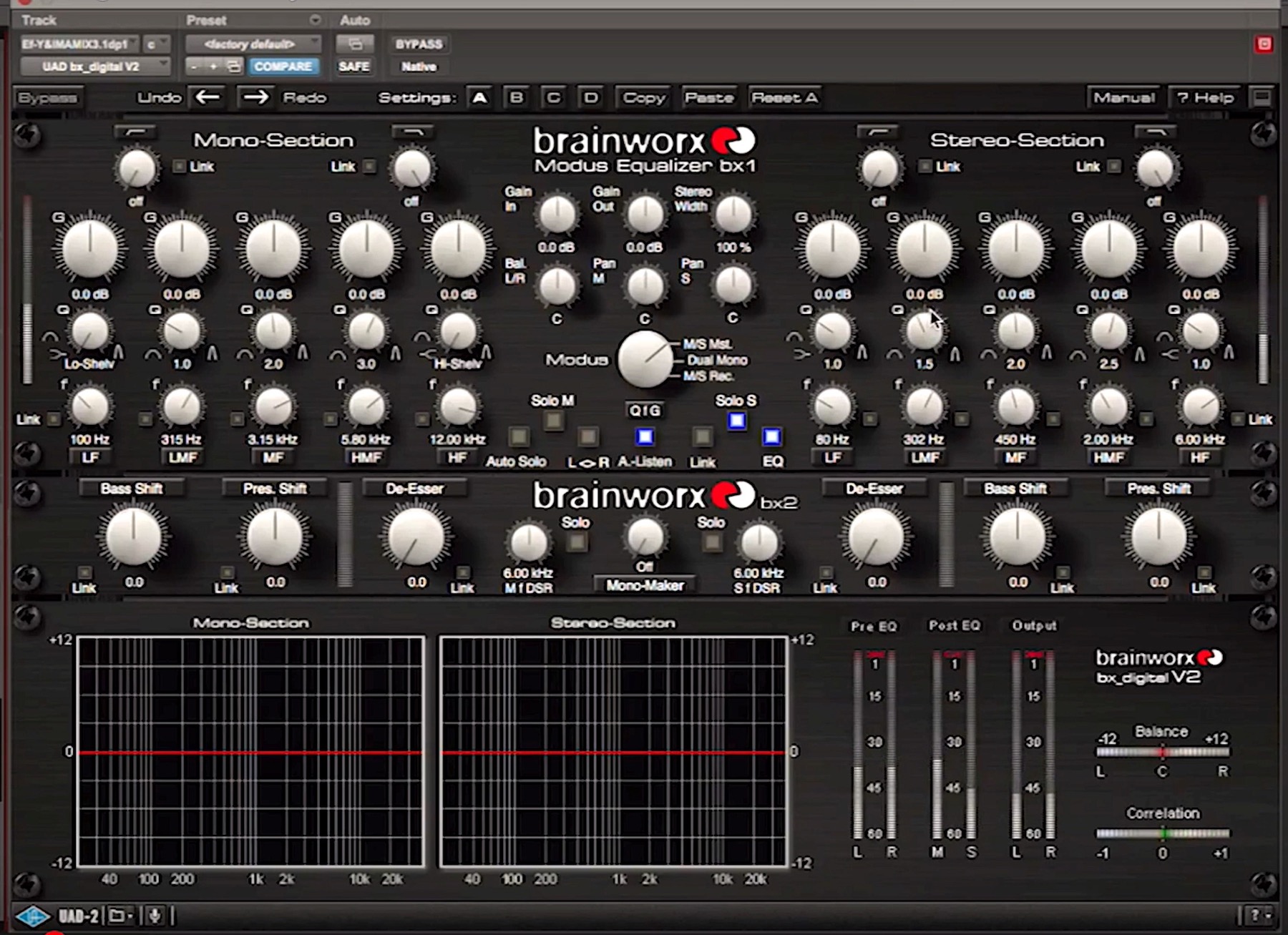Click the Stereo-Section high-pass filter shape icon
Screen dimensions: 1288x935
click(879, 132)
